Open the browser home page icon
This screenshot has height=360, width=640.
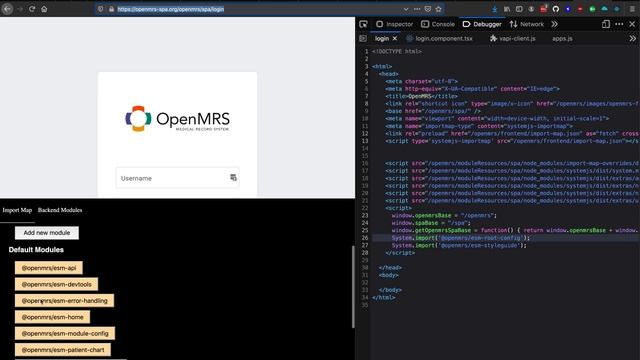point(44,9)
